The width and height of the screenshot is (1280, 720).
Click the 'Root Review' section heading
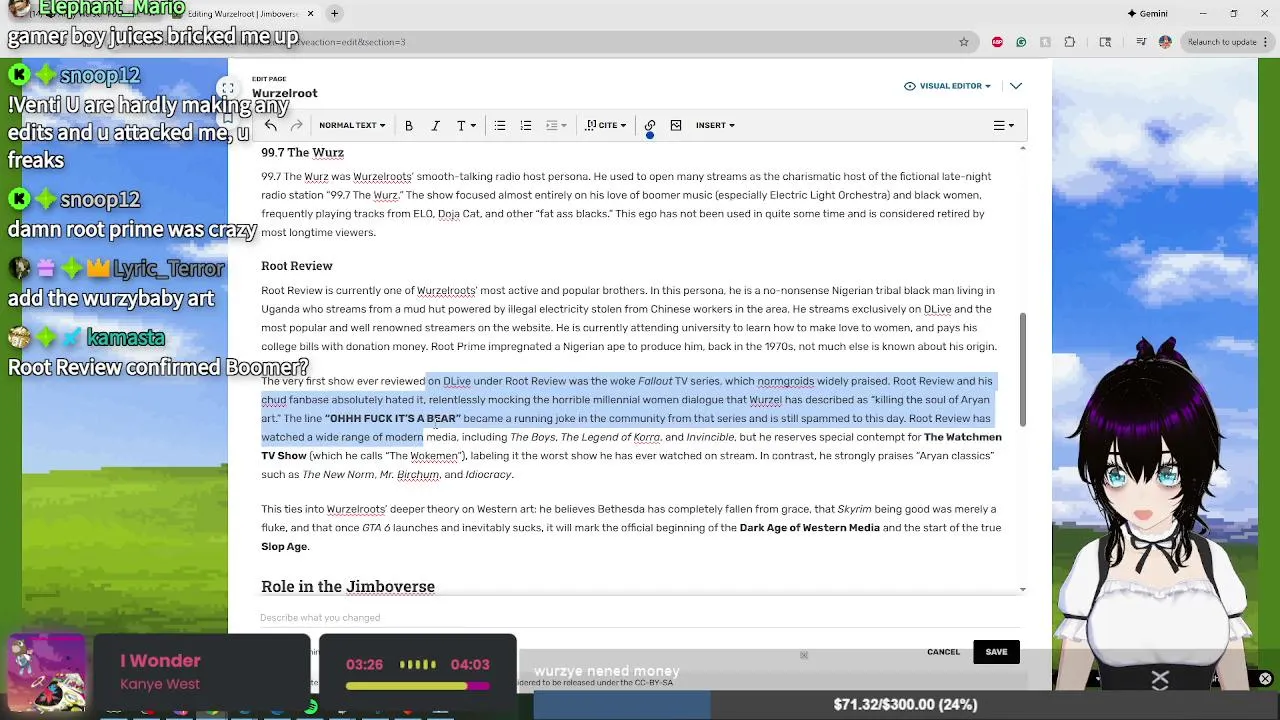(x=297, y=266)
